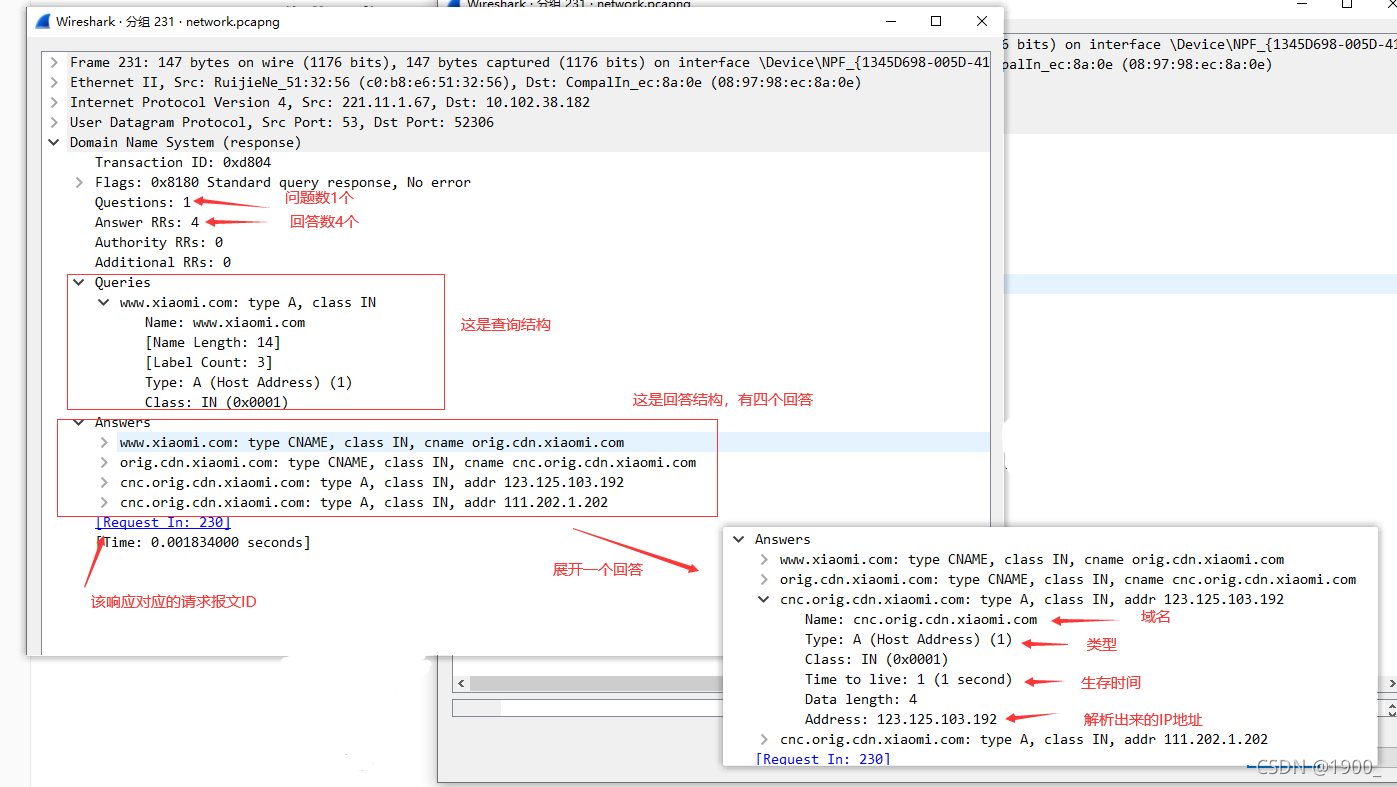Maximize the front Wireshark packet window
1397x787 pixels.
tap(936, 21)
